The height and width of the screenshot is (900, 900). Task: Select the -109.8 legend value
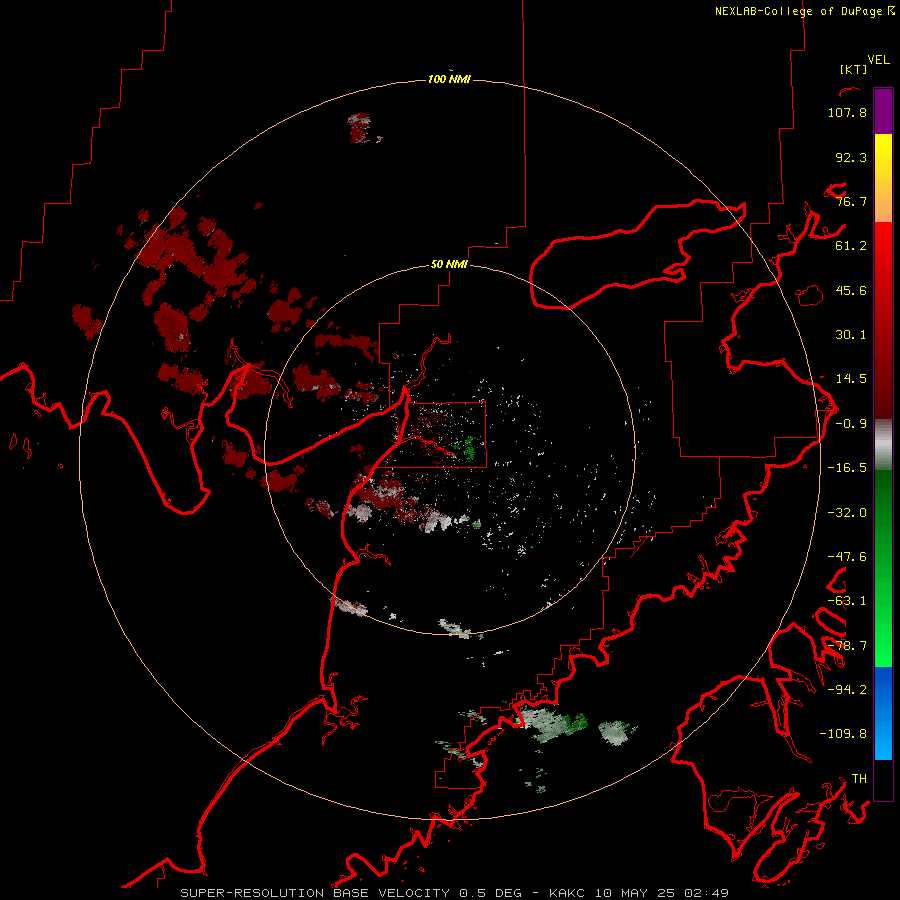coord(843,734)
